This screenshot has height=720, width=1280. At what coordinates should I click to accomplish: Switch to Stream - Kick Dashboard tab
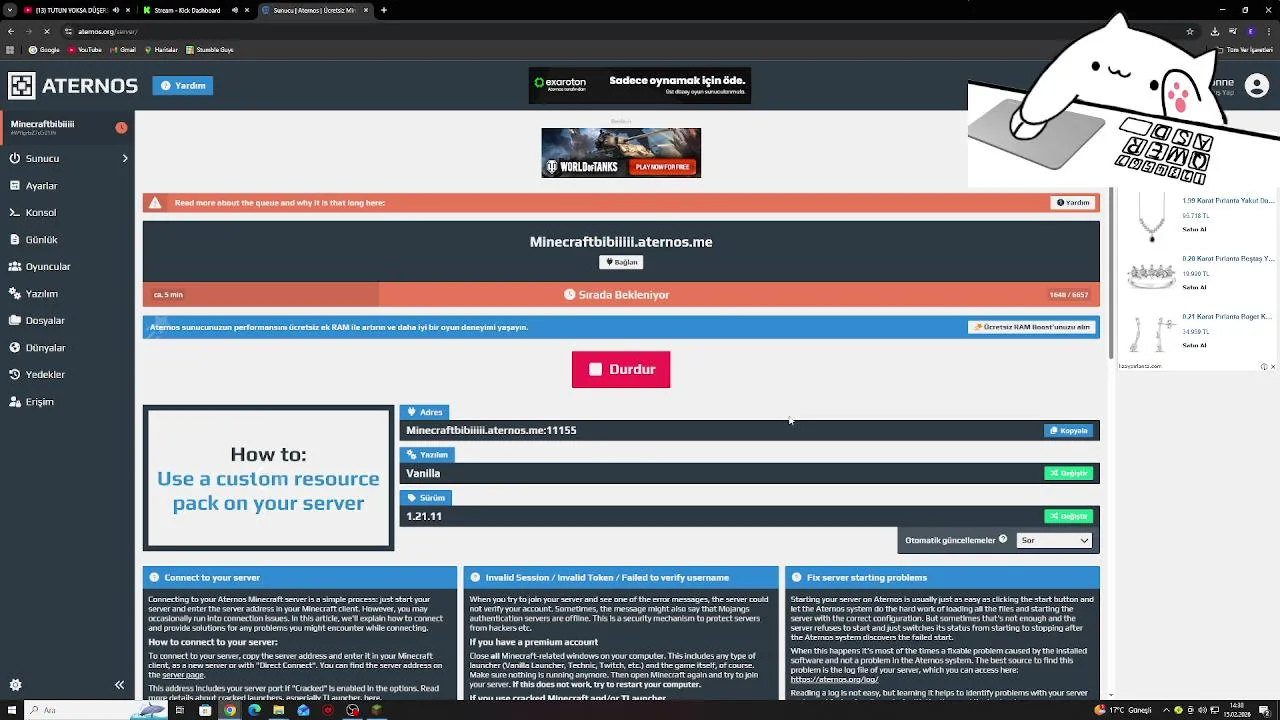coord(188,10)
